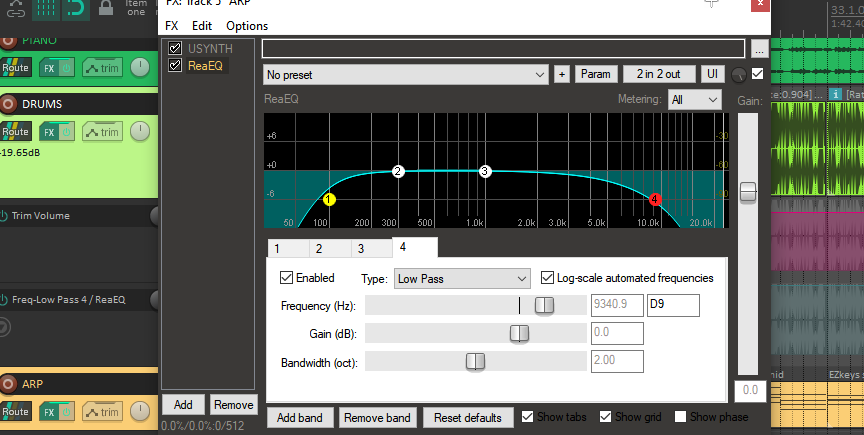Toggle the band Enabled checkbox
This screenshot has width=864, height=435.
[x=286, y=277]
